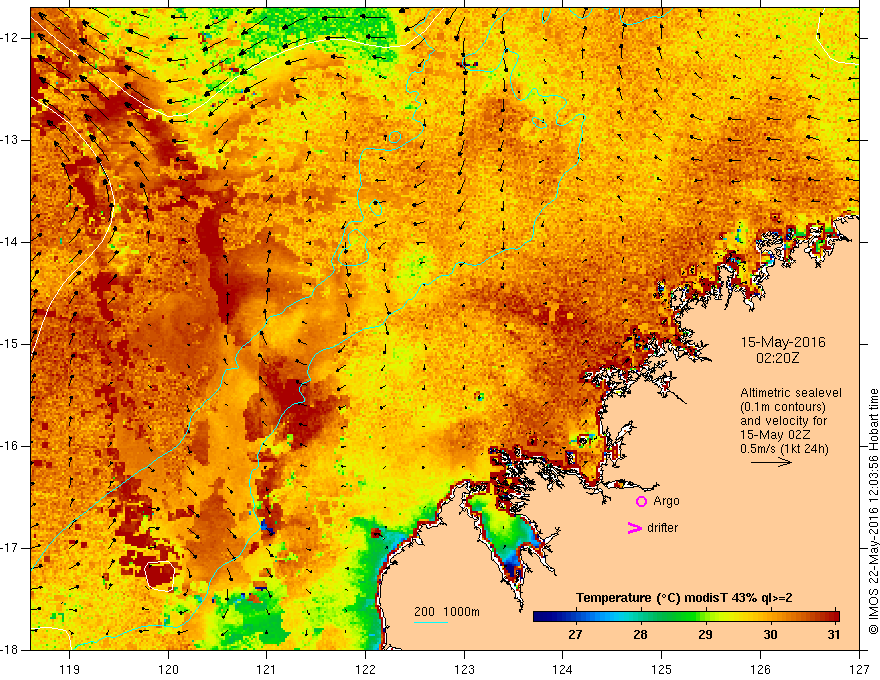Click the IMOS copyright timestamp text
Screen dimensions: 880x680
pos(873,512)
